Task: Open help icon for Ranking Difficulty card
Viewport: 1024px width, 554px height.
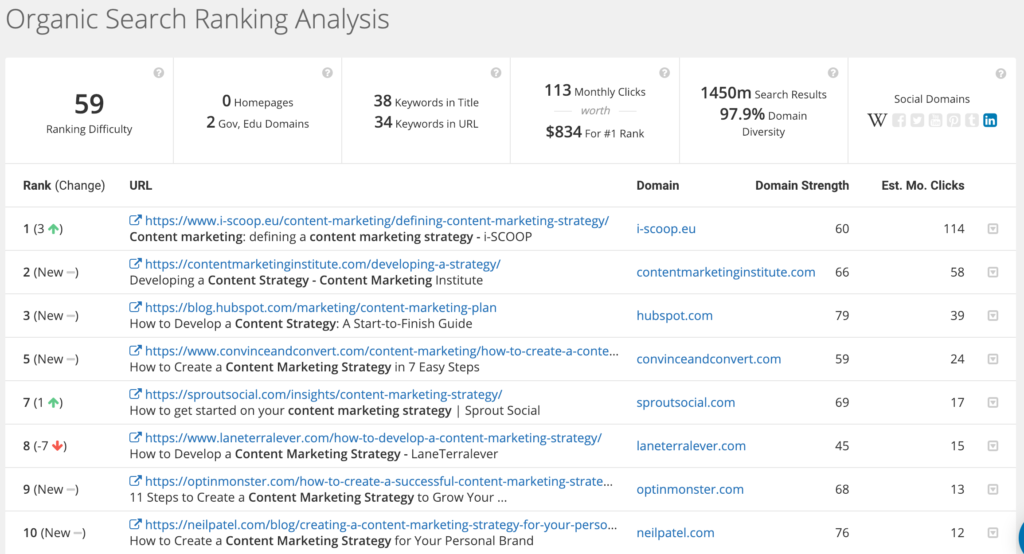Action: 159,73
